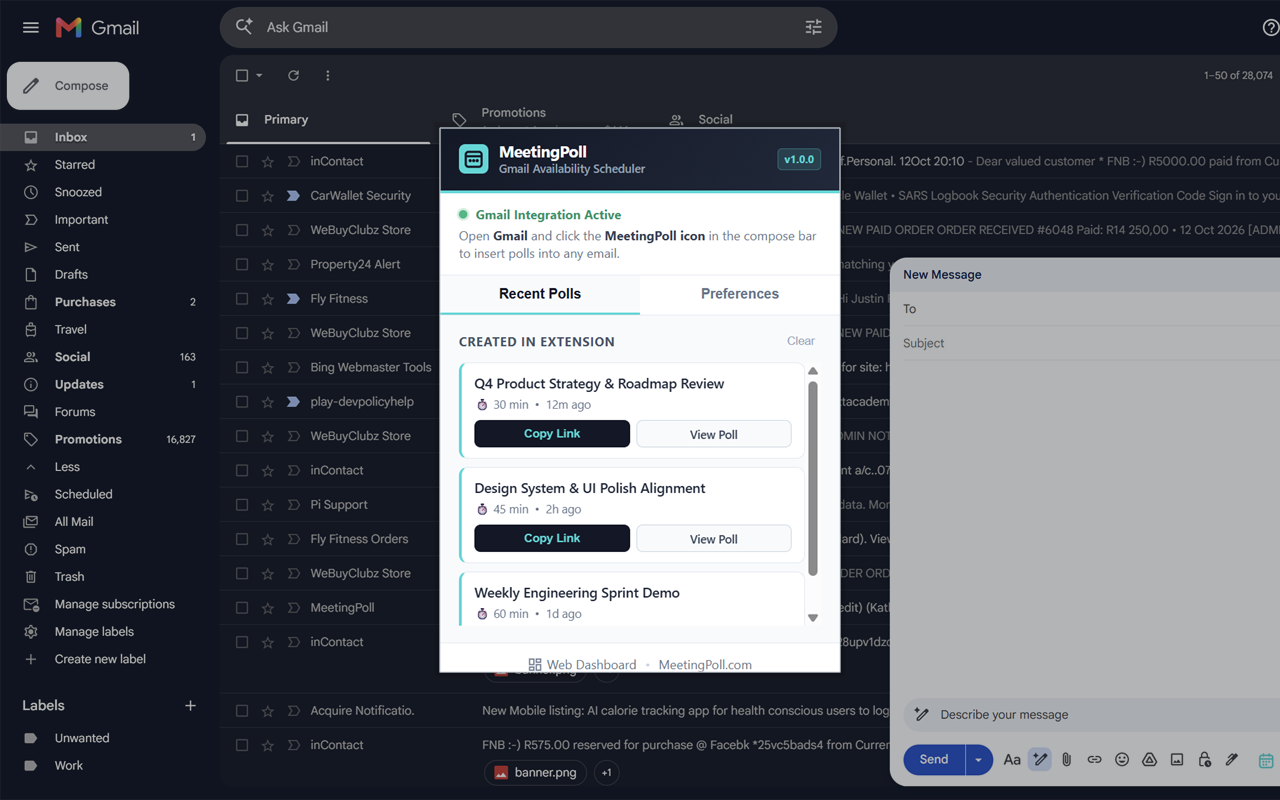Click the Ask Gmail search box
The width and height of the screenshot is (1280, 800).
528,28
